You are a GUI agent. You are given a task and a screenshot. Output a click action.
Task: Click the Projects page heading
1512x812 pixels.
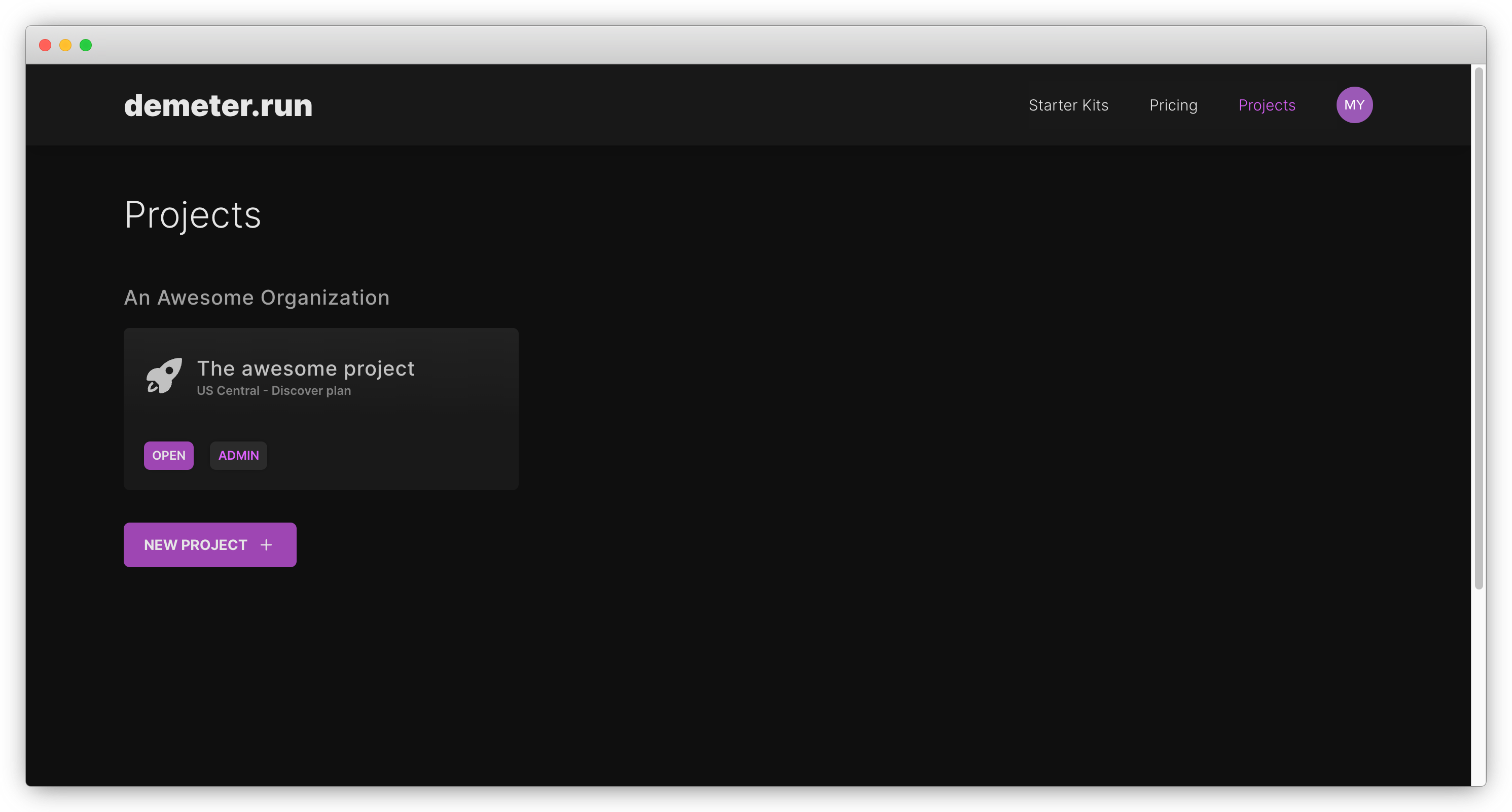193,215
